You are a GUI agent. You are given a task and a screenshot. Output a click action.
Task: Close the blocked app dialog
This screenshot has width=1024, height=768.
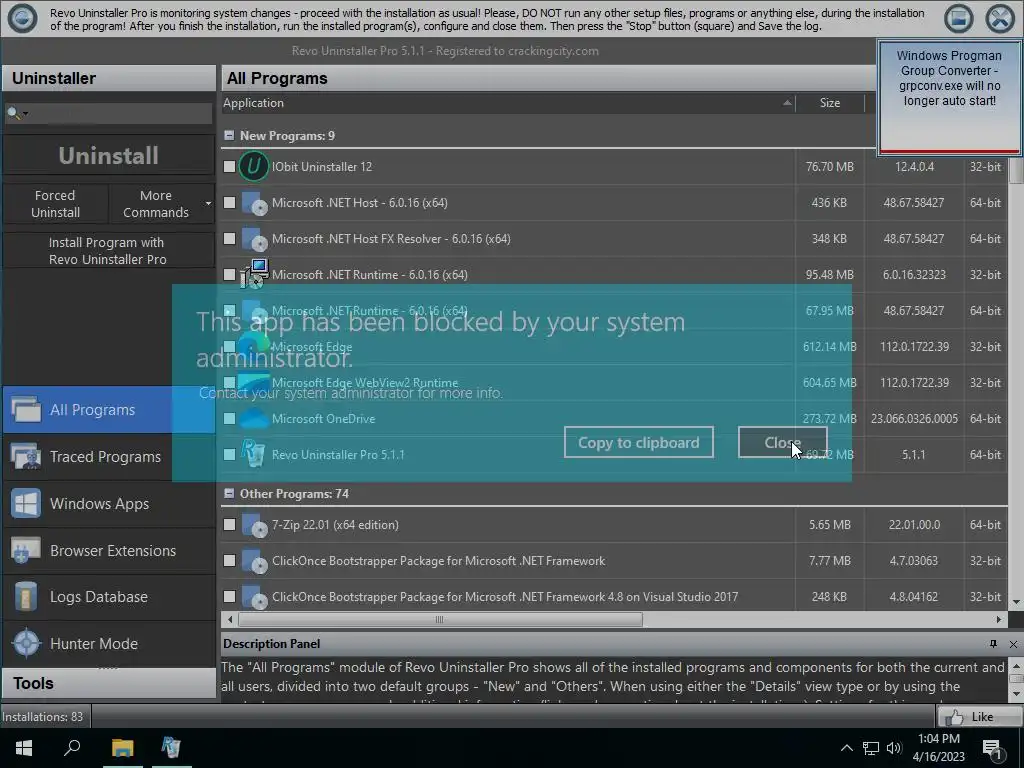coord(782,442)
